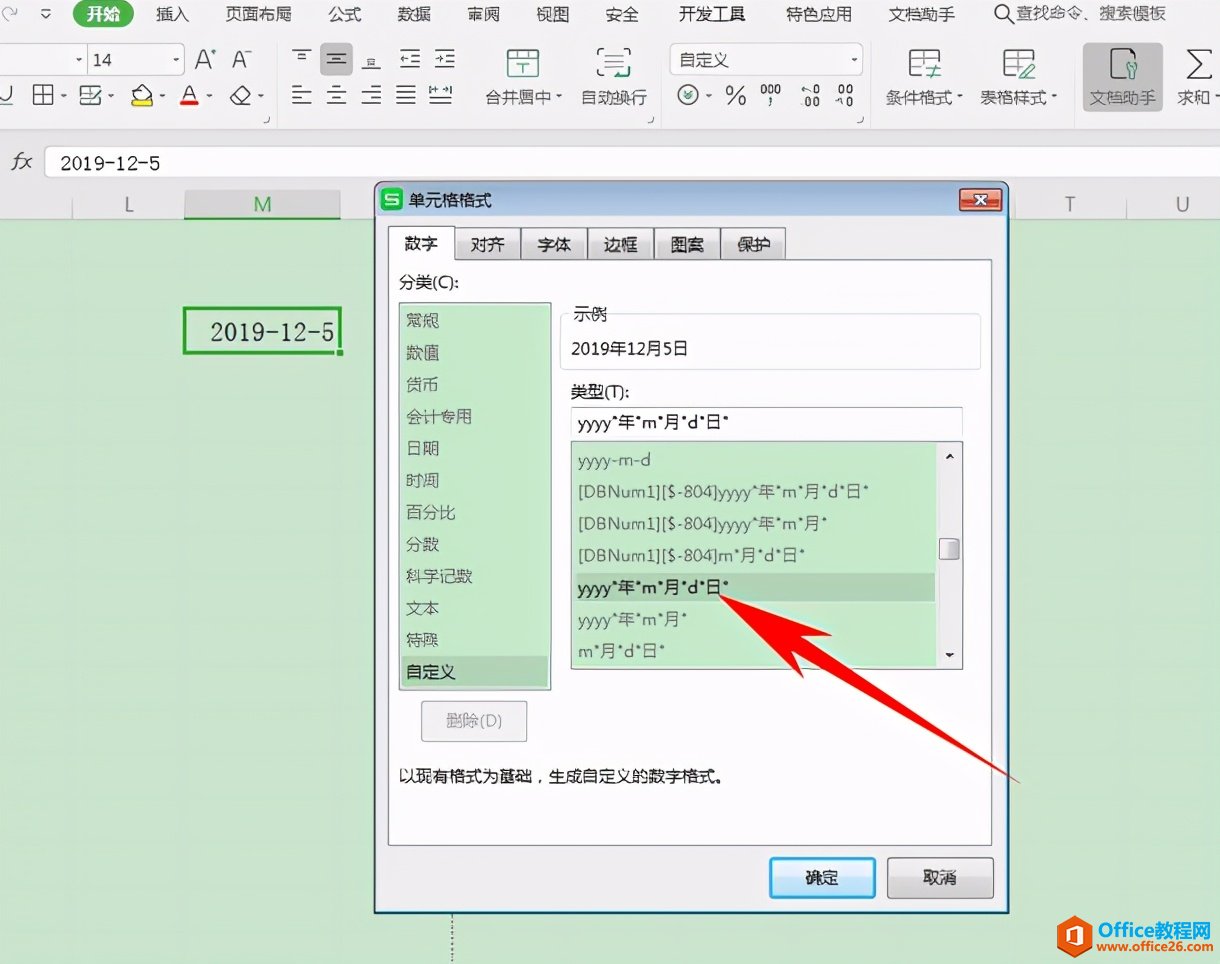Justify text alignment
The image size is (1220, 964).
406,96
